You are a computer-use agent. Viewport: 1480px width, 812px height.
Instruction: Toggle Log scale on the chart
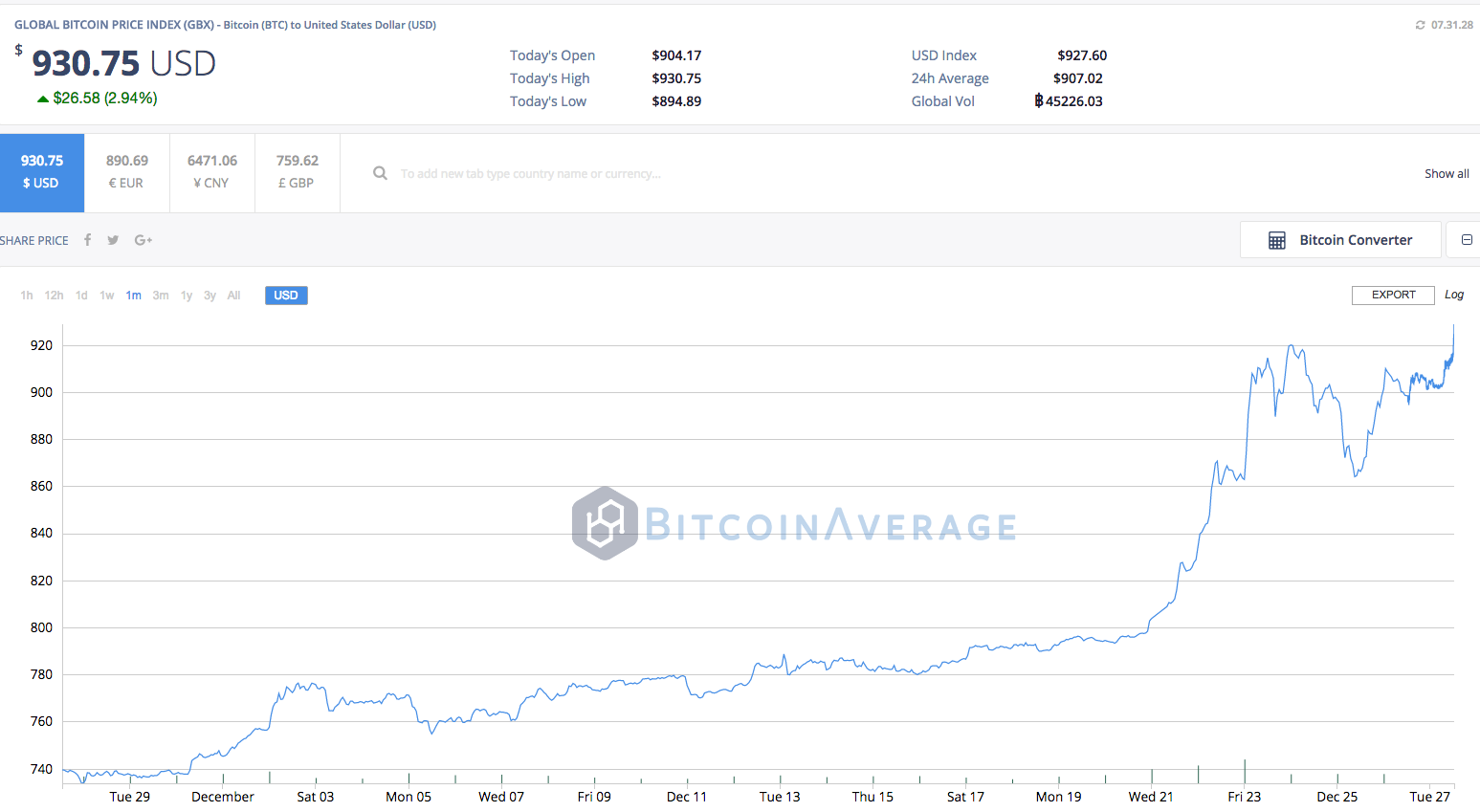coord(1453,295)
